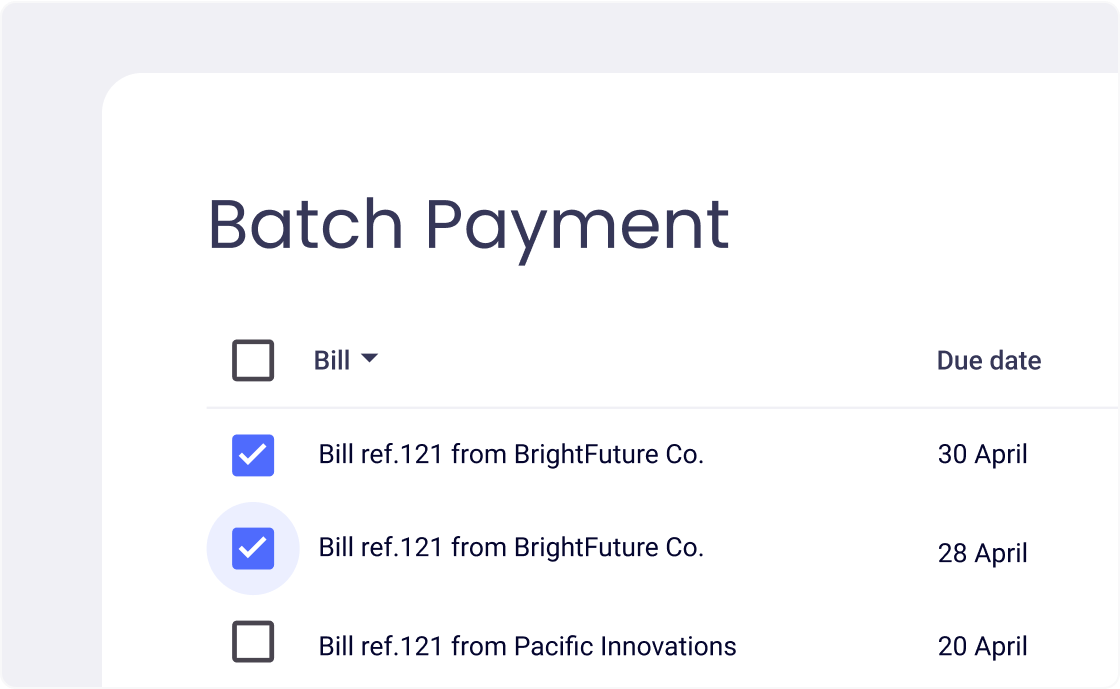Click the Due date column header
This screenshot has height=689, width=1120.
click(x=988, y=361)
